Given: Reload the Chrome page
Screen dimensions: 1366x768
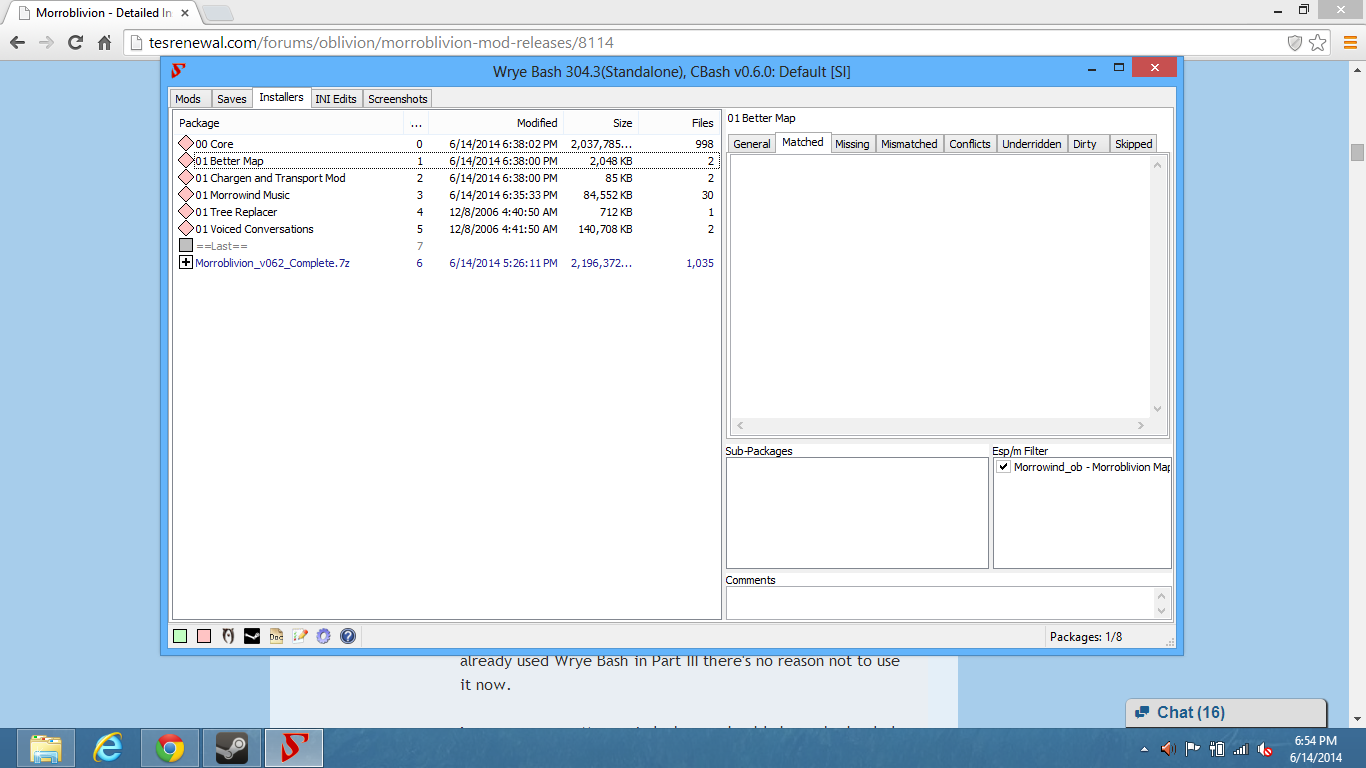Looking at the screenshot, I should (75, 43).
